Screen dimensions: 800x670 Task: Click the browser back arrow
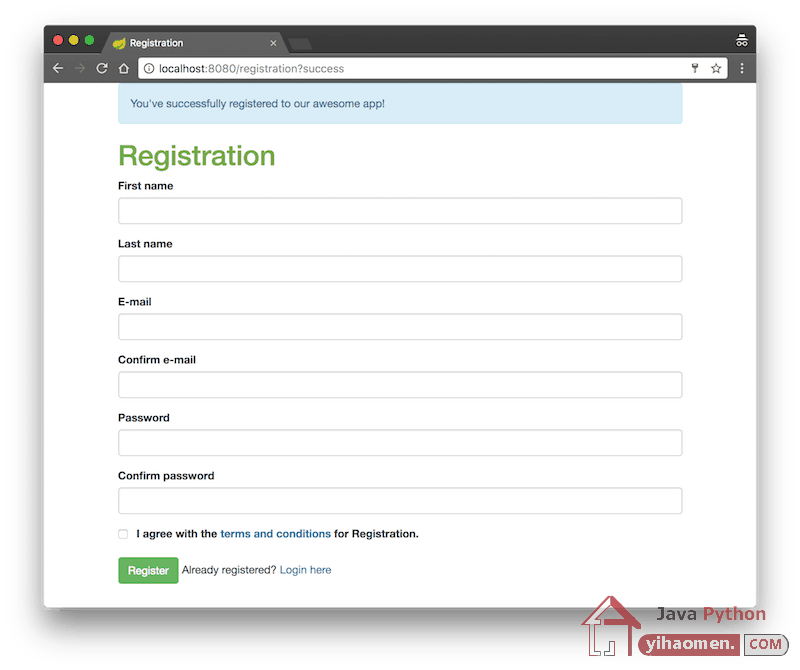[58, 68]
